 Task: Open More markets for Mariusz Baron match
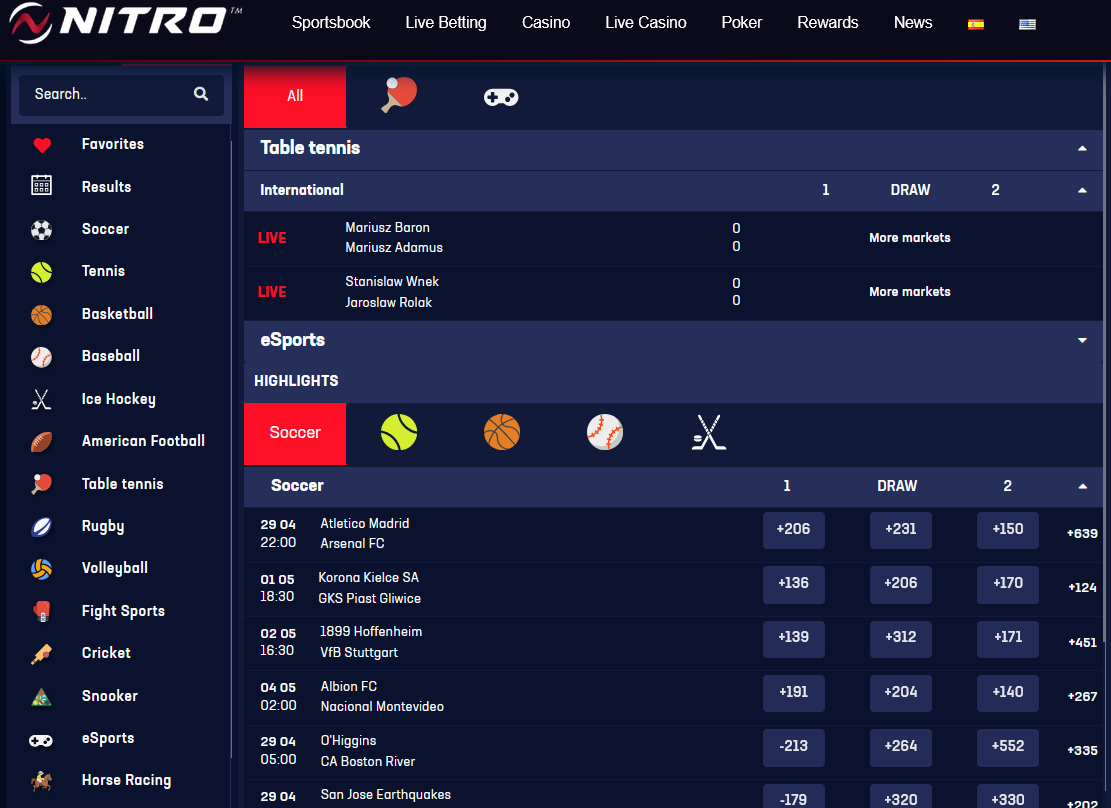point(910,238)
